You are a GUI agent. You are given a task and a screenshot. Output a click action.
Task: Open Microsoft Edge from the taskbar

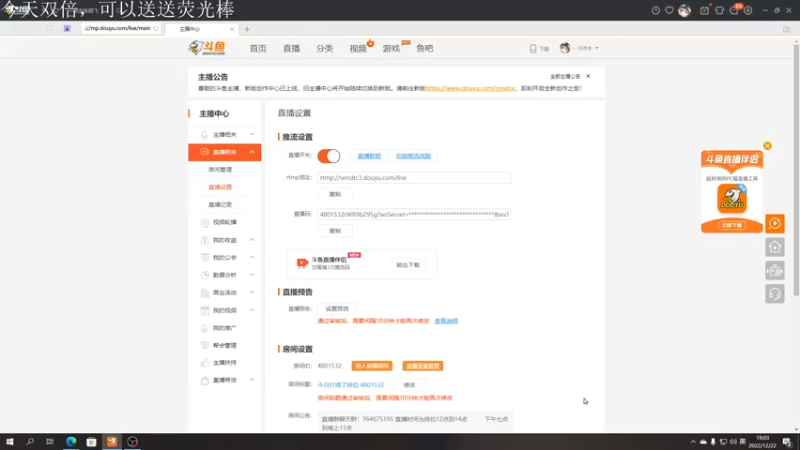(71, 442)
